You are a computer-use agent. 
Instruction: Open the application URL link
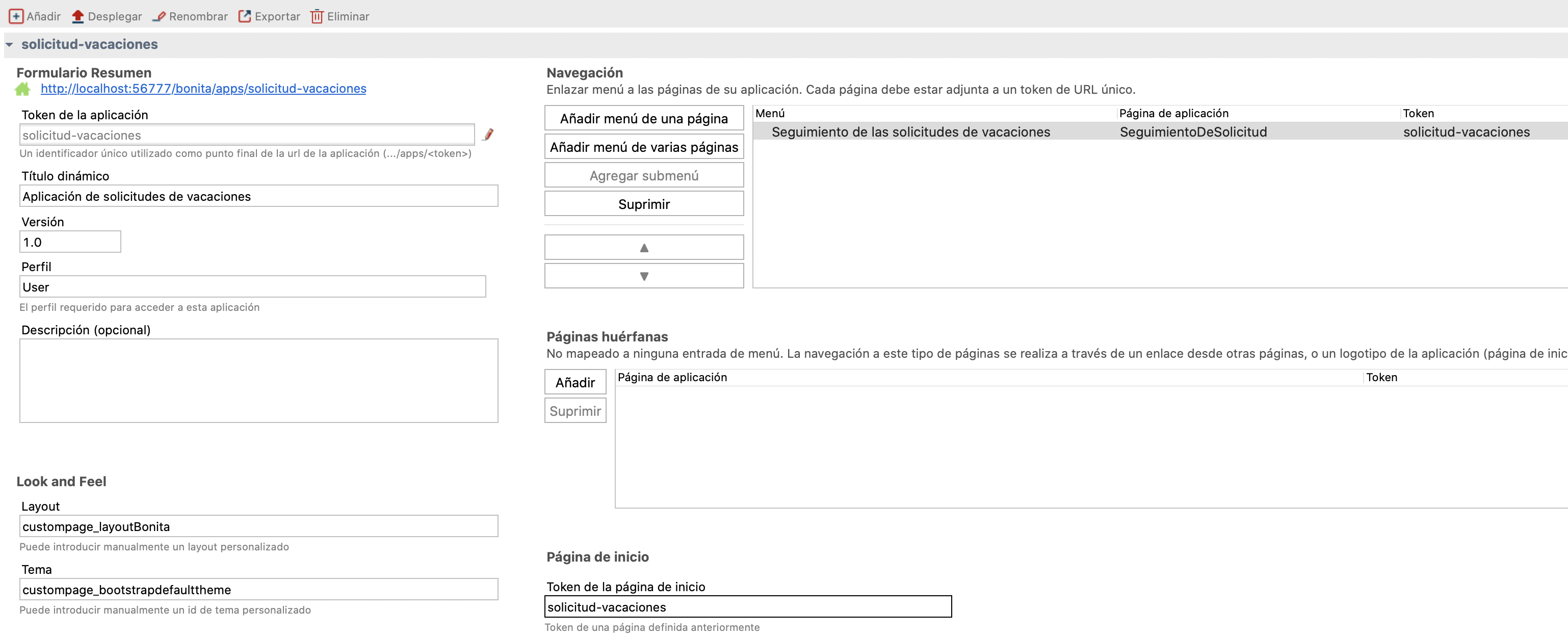[202, 88]
